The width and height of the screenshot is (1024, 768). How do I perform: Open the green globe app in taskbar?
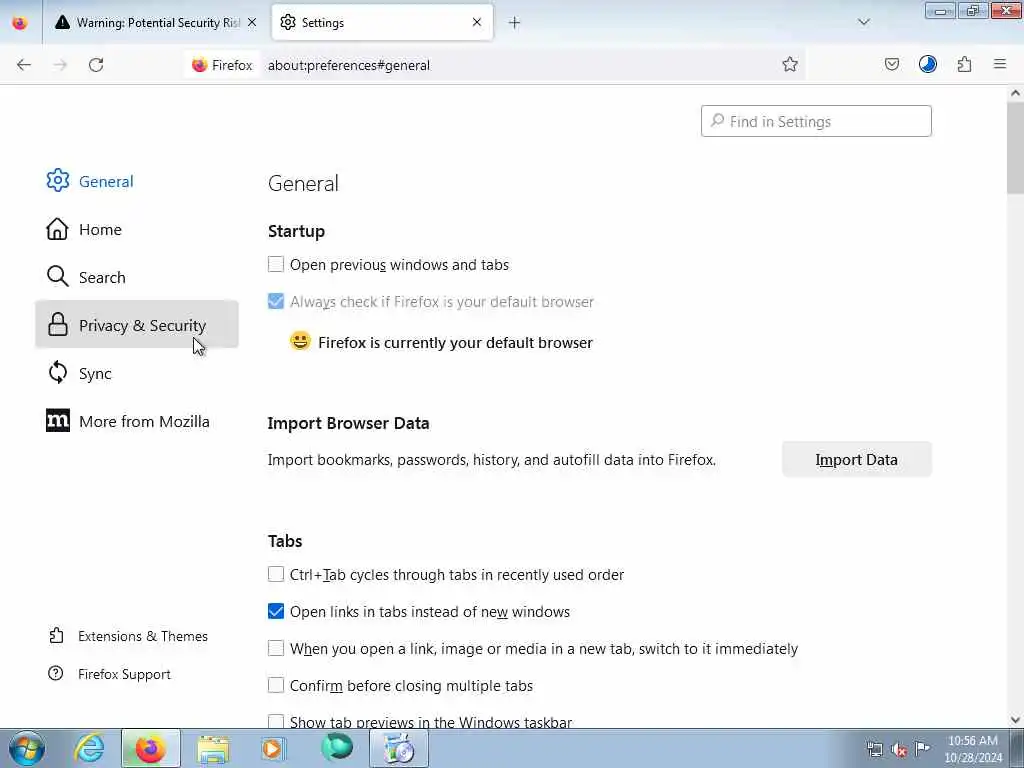coord(337,748)
